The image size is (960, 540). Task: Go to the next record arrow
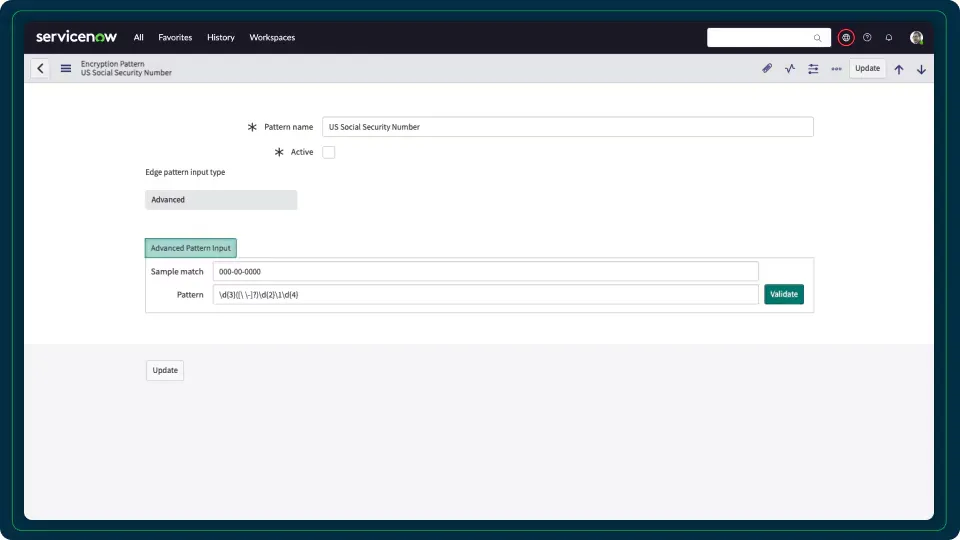pos(921,69)
